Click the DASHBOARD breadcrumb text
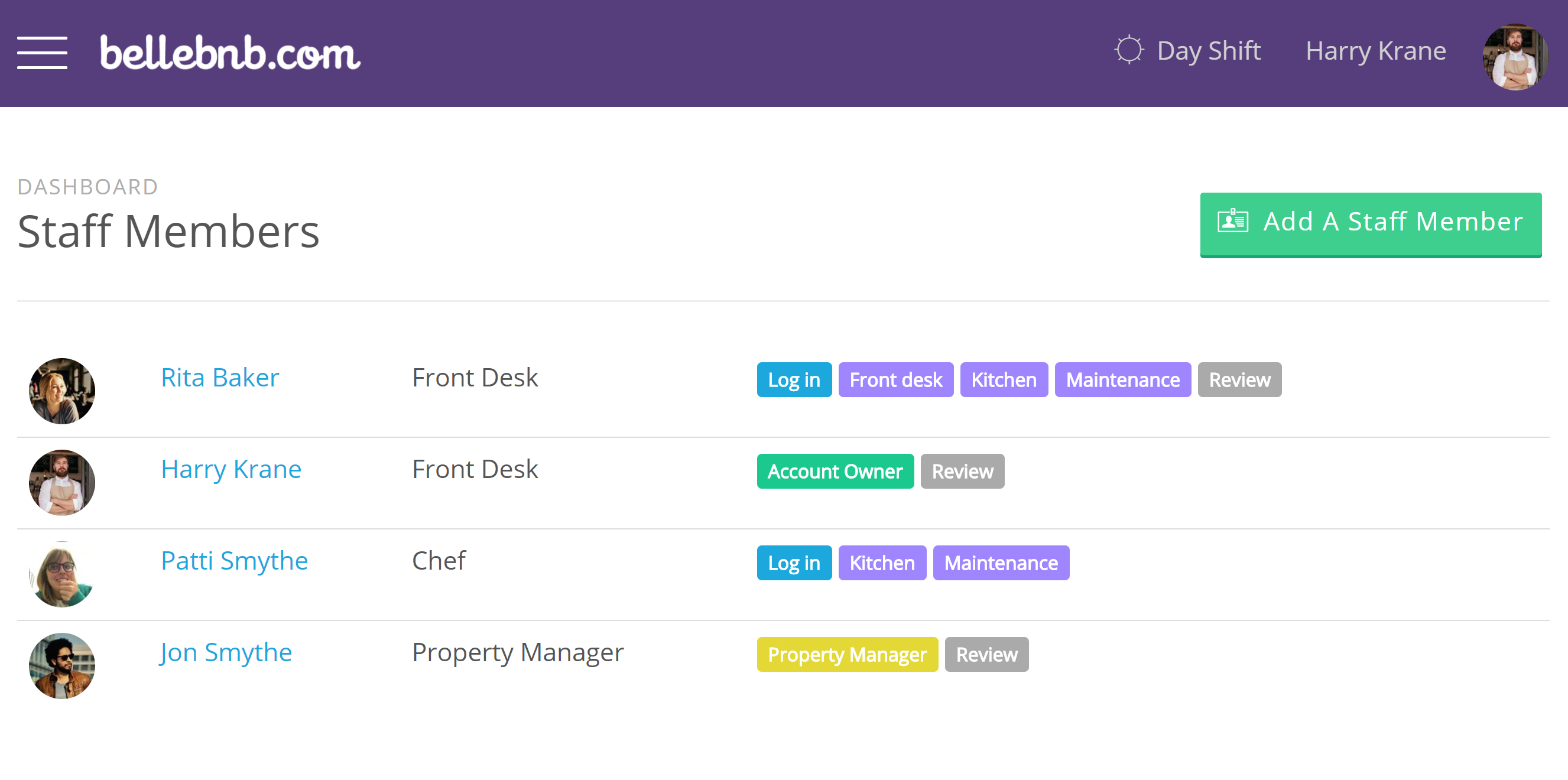 87,187
